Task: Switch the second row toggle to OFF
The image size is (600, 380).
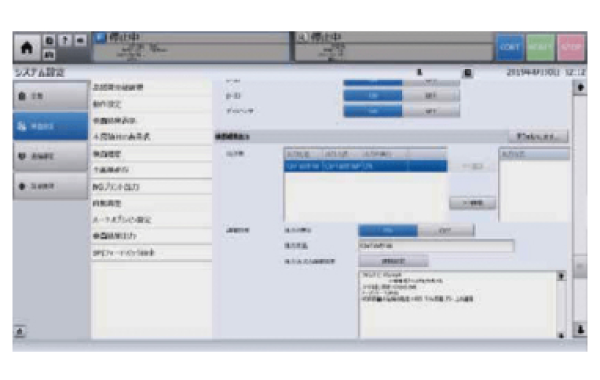Action: [x=431, y=96]
